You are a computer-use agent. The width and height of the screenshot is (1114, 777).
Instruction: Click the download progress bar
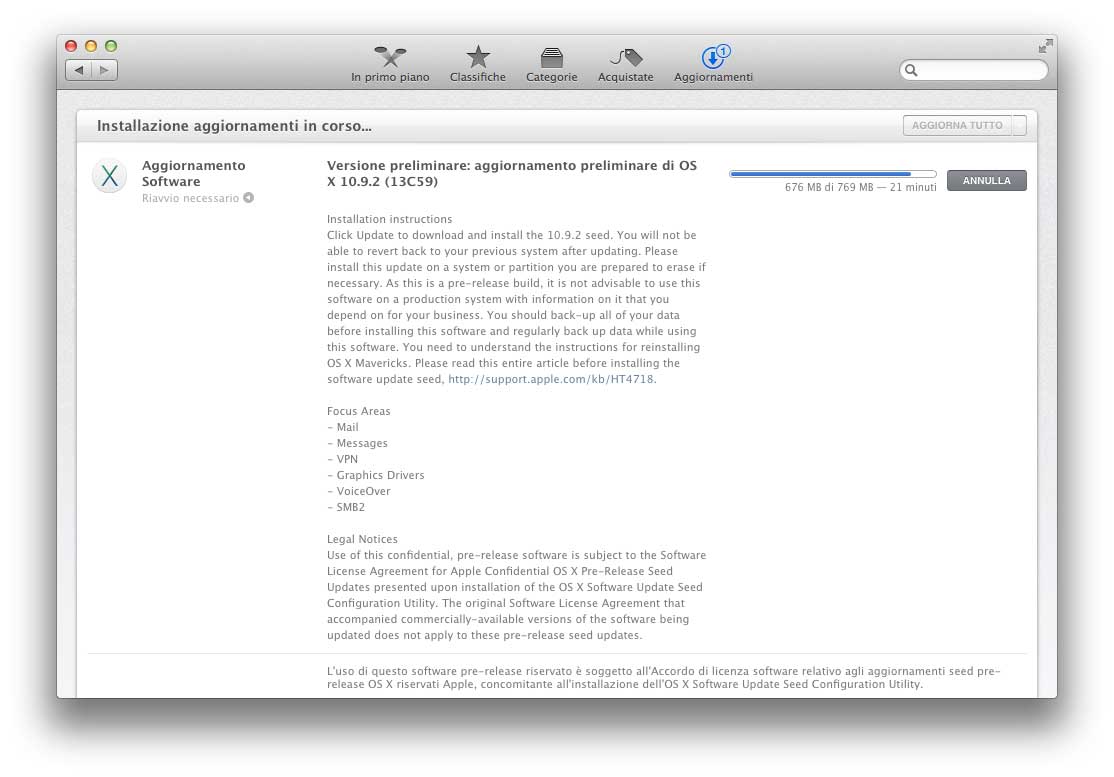pyautogui.click(x=833, y=174)
